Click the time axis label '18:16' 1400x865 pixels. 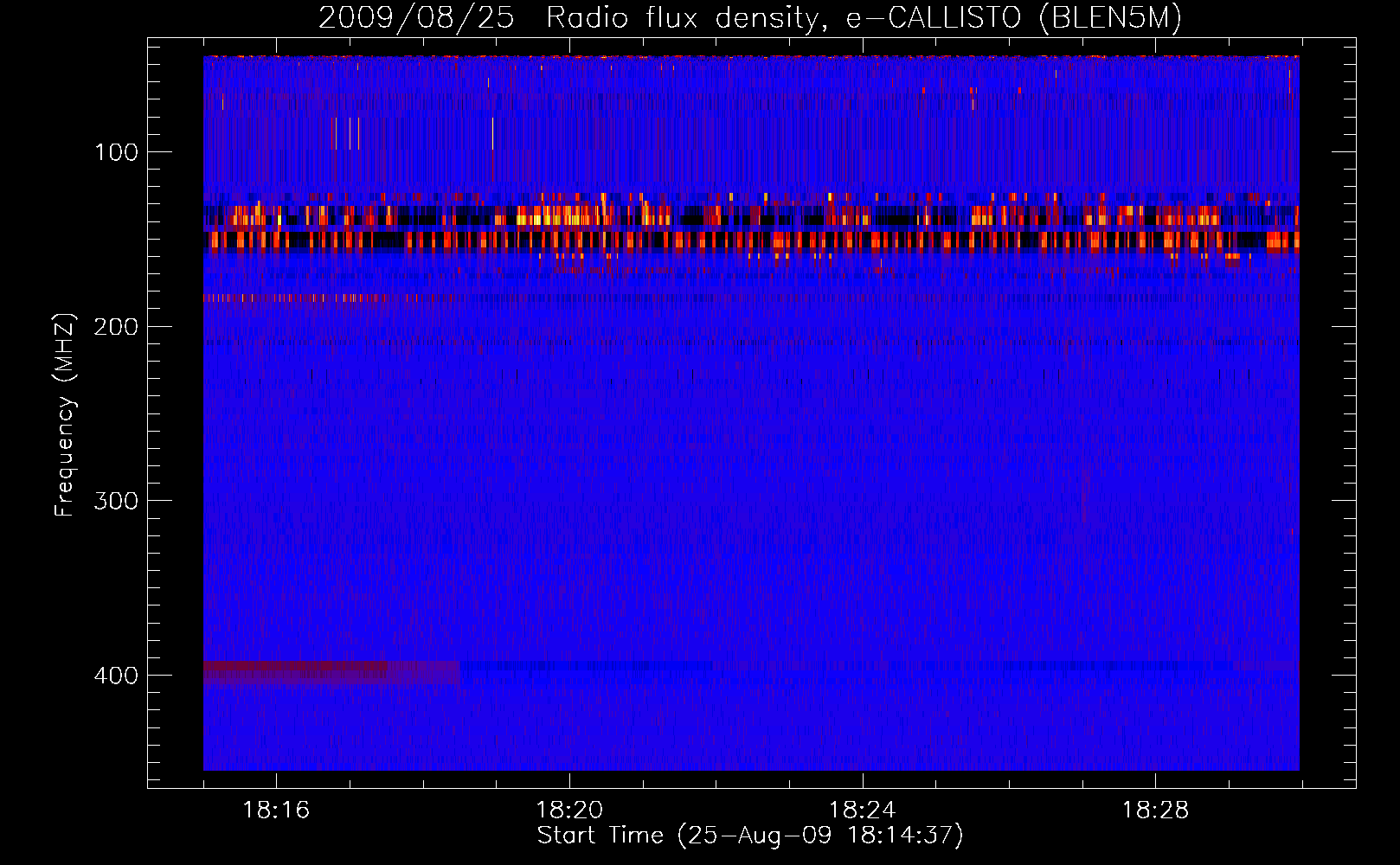coord(276,811)
